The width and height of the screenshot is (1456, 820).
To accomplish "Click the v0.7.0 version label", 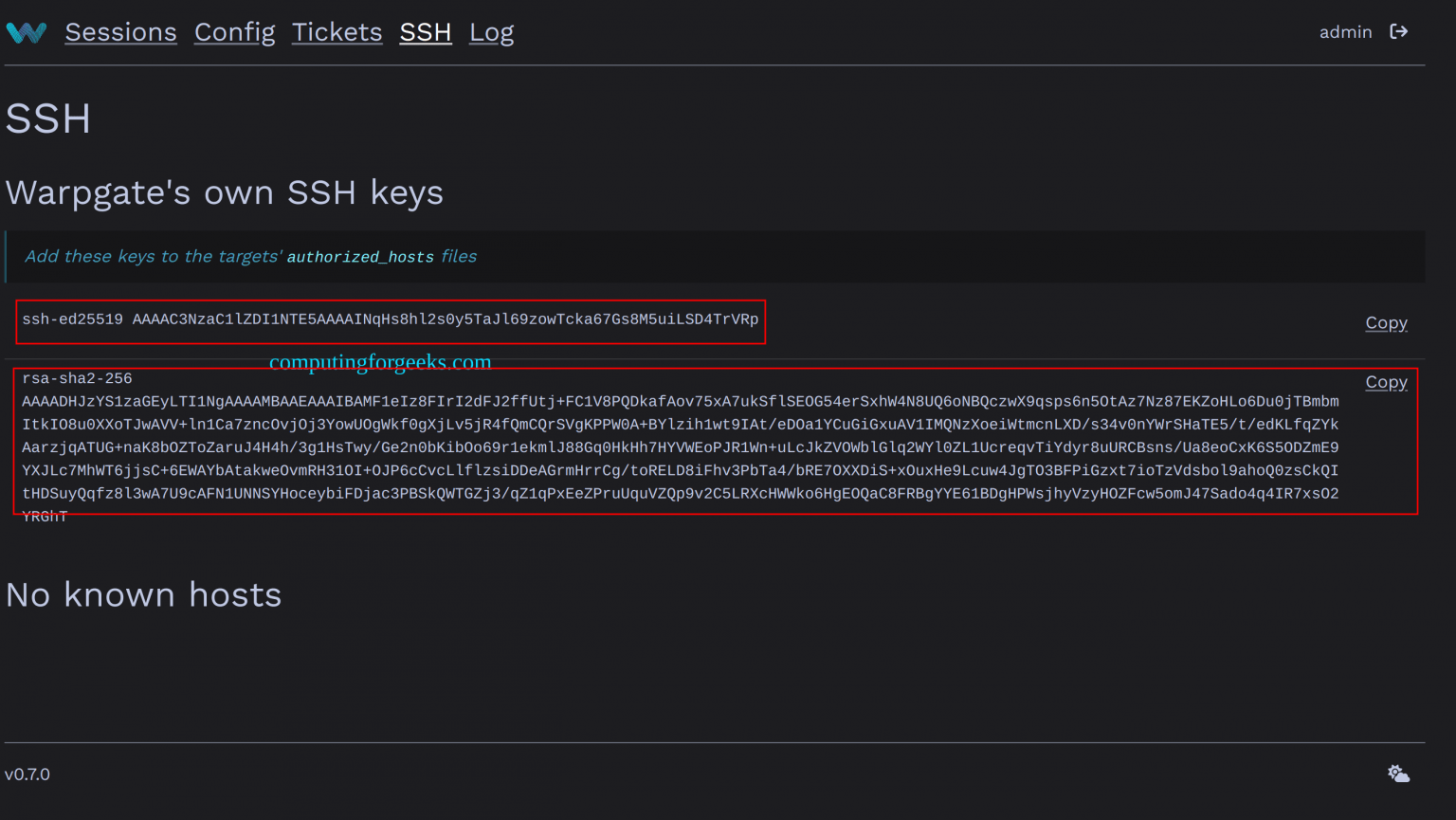I will [x=28, y=774].
